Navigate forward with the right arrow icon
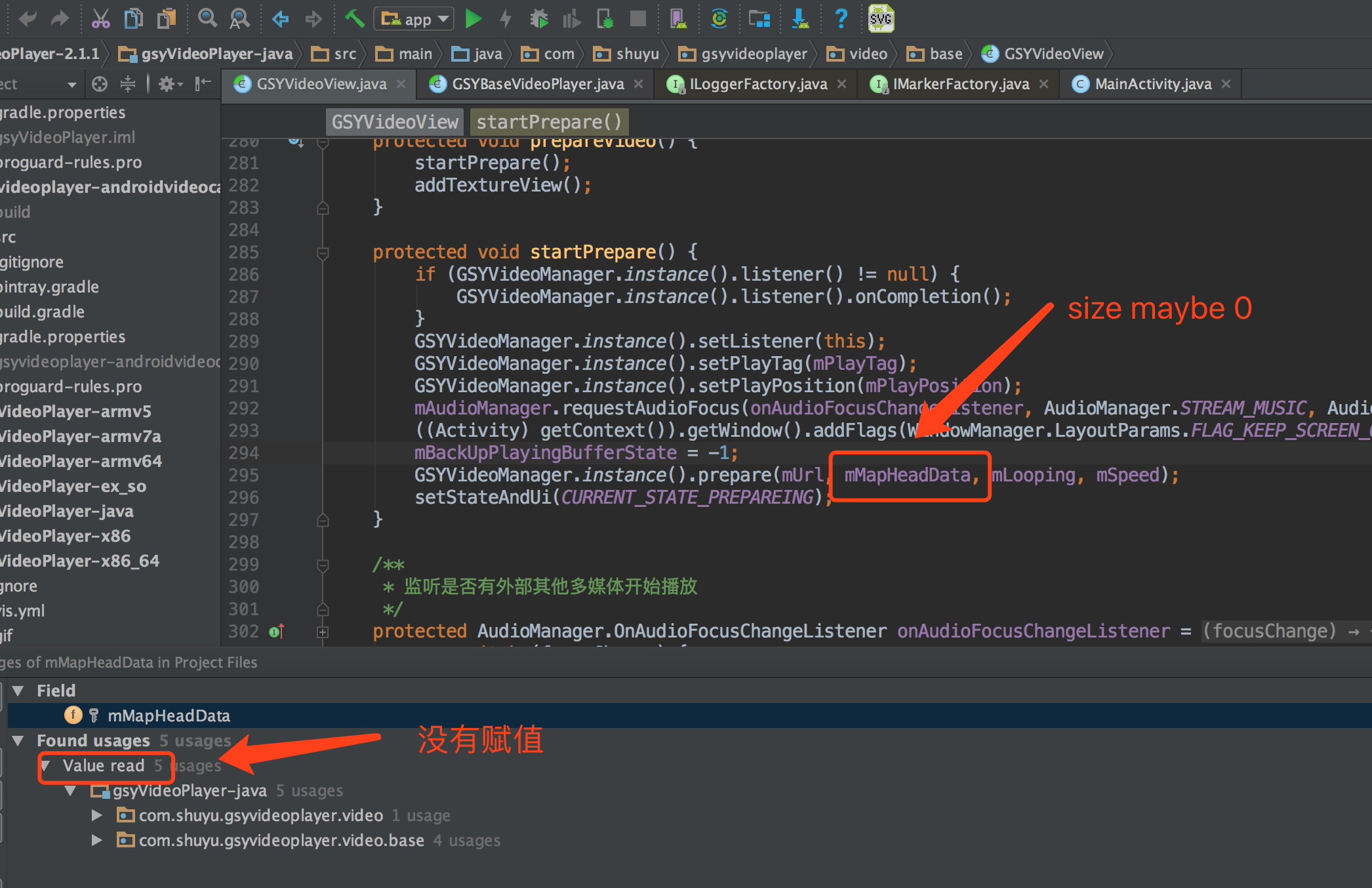 coord(313,18)
